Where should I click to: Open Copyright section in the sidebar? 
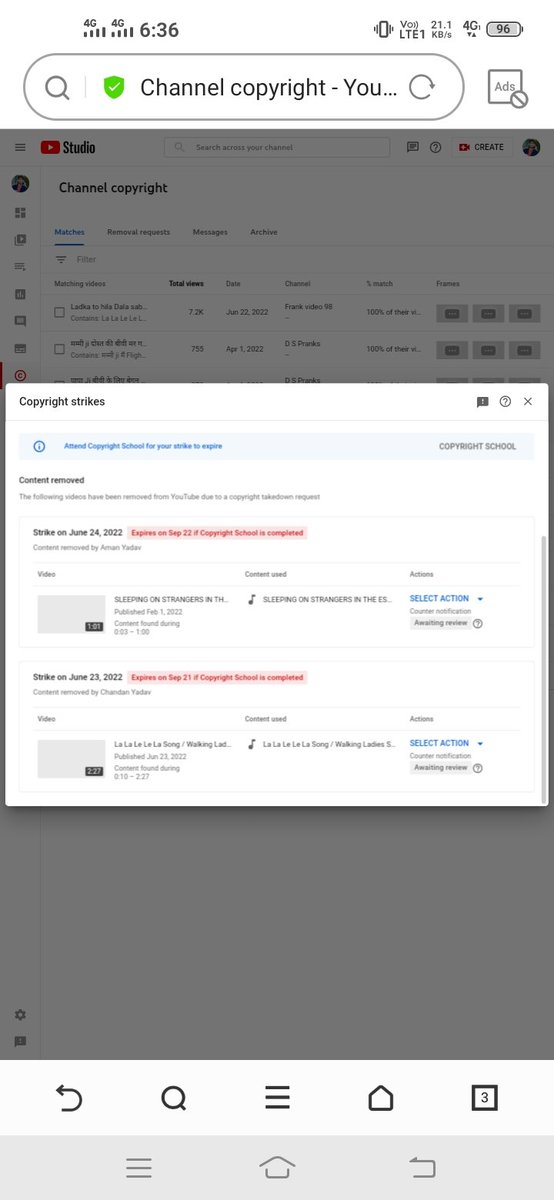click(x=20, y=375)
